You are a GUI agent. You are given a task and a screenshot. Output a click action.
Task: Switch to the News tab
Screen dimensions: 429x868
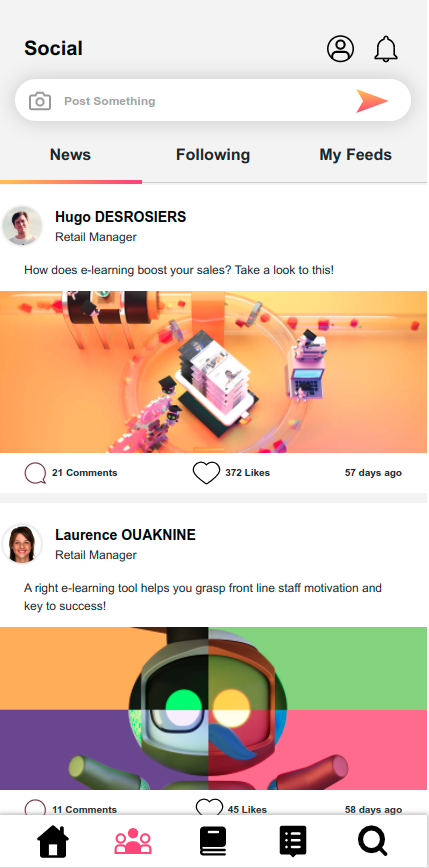(70, 154)
